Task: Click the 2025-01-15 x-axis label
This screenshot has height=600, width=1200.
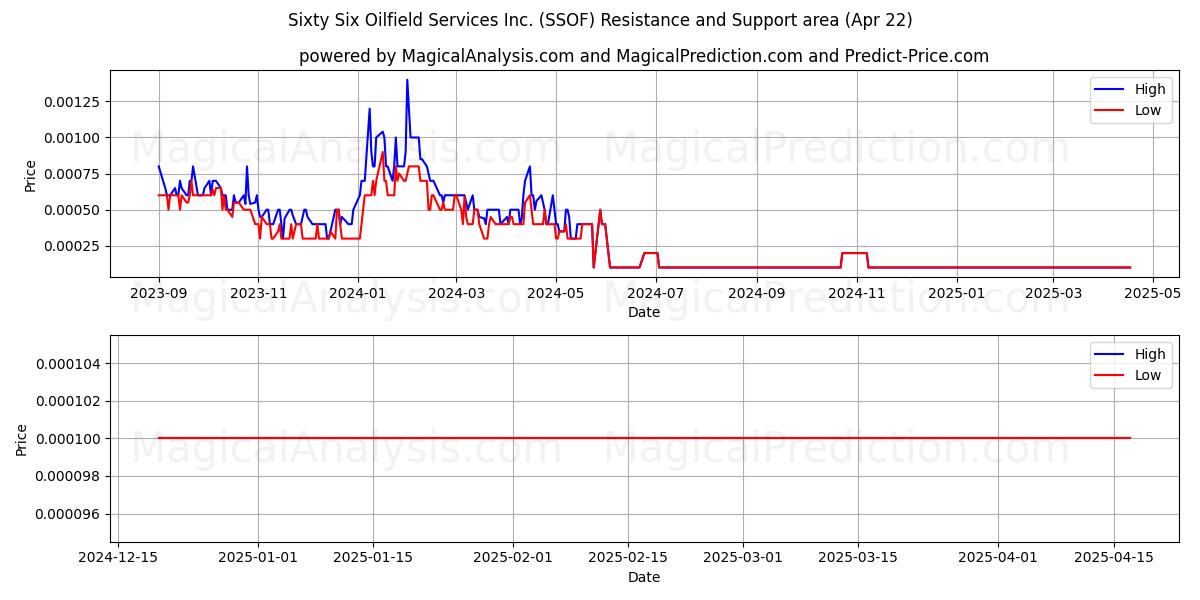Action: click(373, 559)
